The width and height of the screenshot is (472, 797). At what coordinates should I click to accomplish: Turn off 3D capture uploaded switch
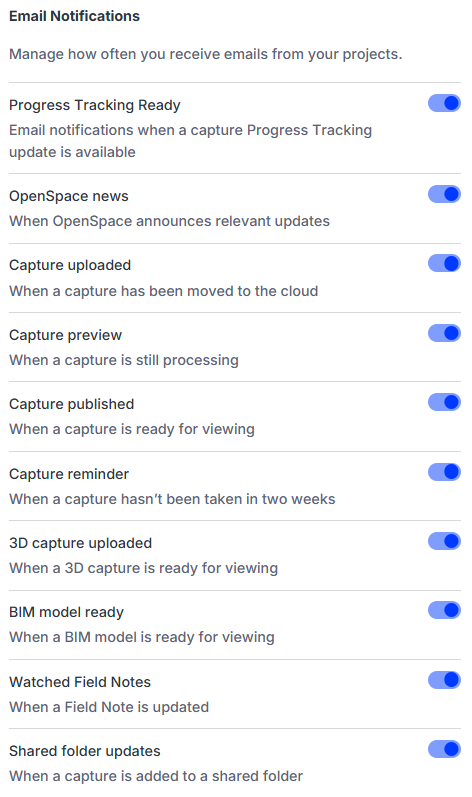point(444,541)
